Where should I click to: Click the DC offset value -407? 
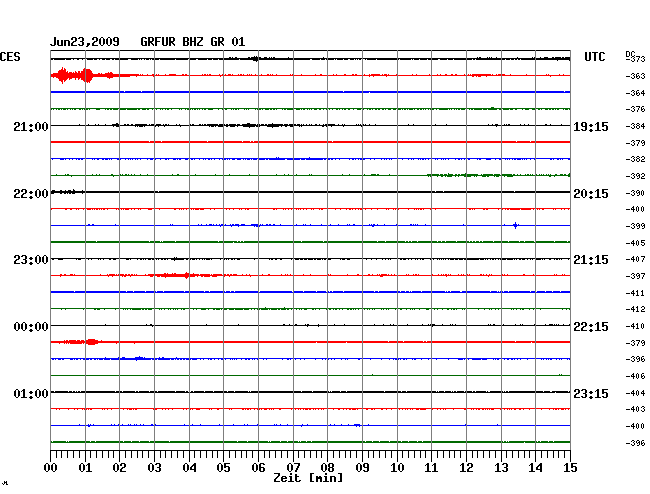pyautogui.click(x=635, y=259)
